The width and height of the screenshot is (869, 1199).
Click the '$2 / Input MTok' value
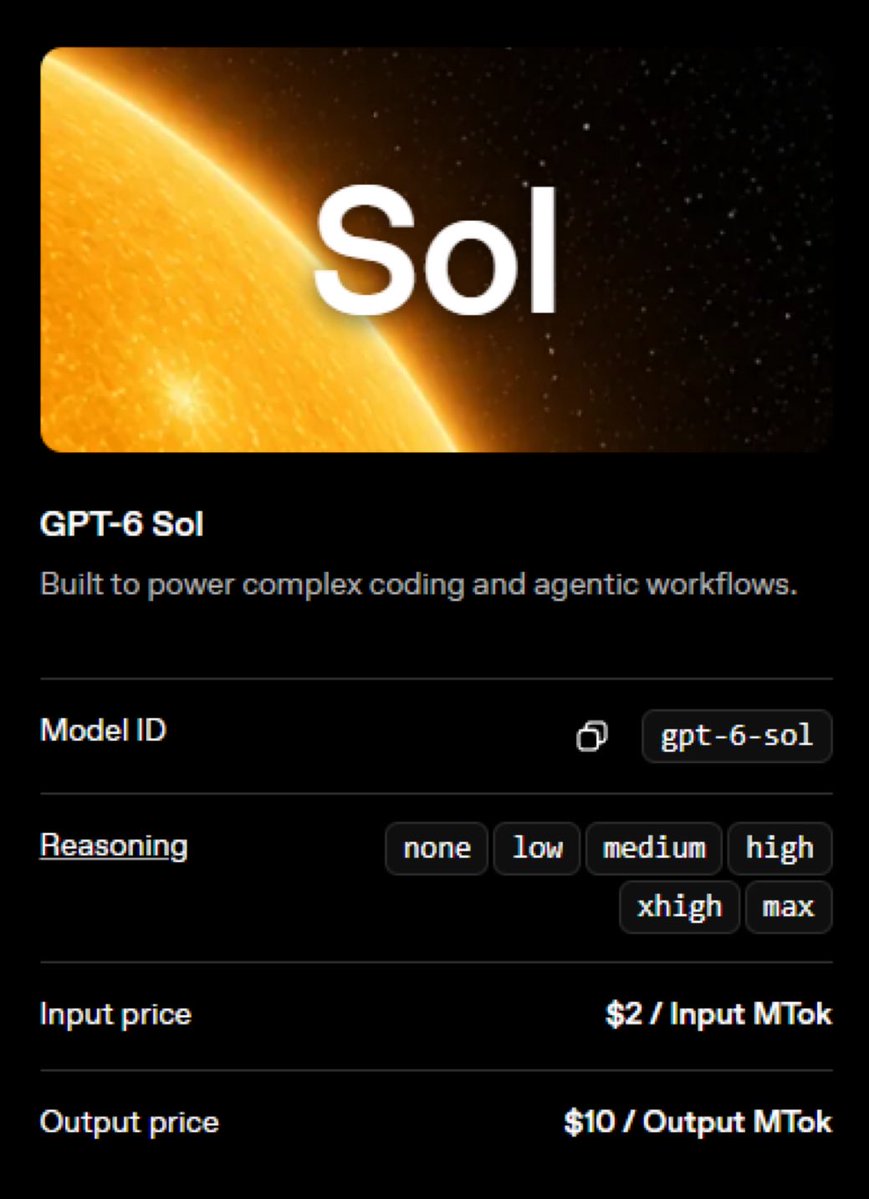[x=718, y=1015]
